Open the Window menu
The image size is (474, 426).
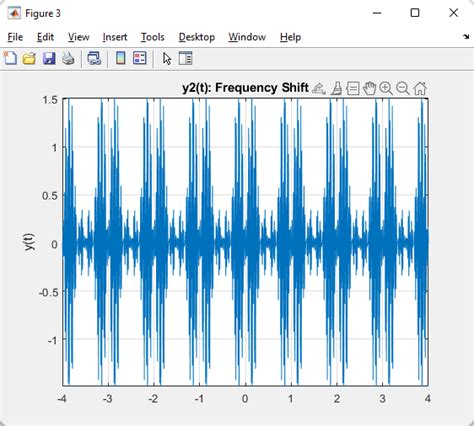[x=247, y=37]
